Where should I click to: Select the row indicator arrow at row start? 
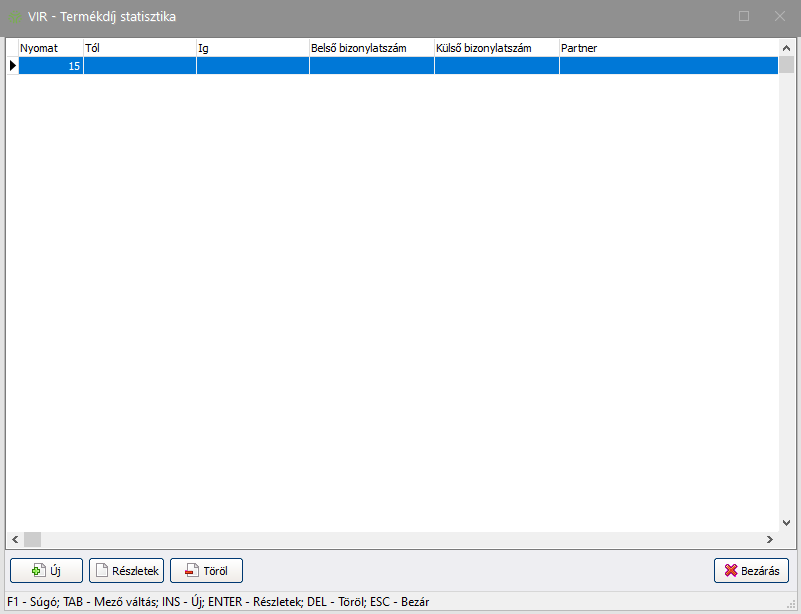click(12, 66)
